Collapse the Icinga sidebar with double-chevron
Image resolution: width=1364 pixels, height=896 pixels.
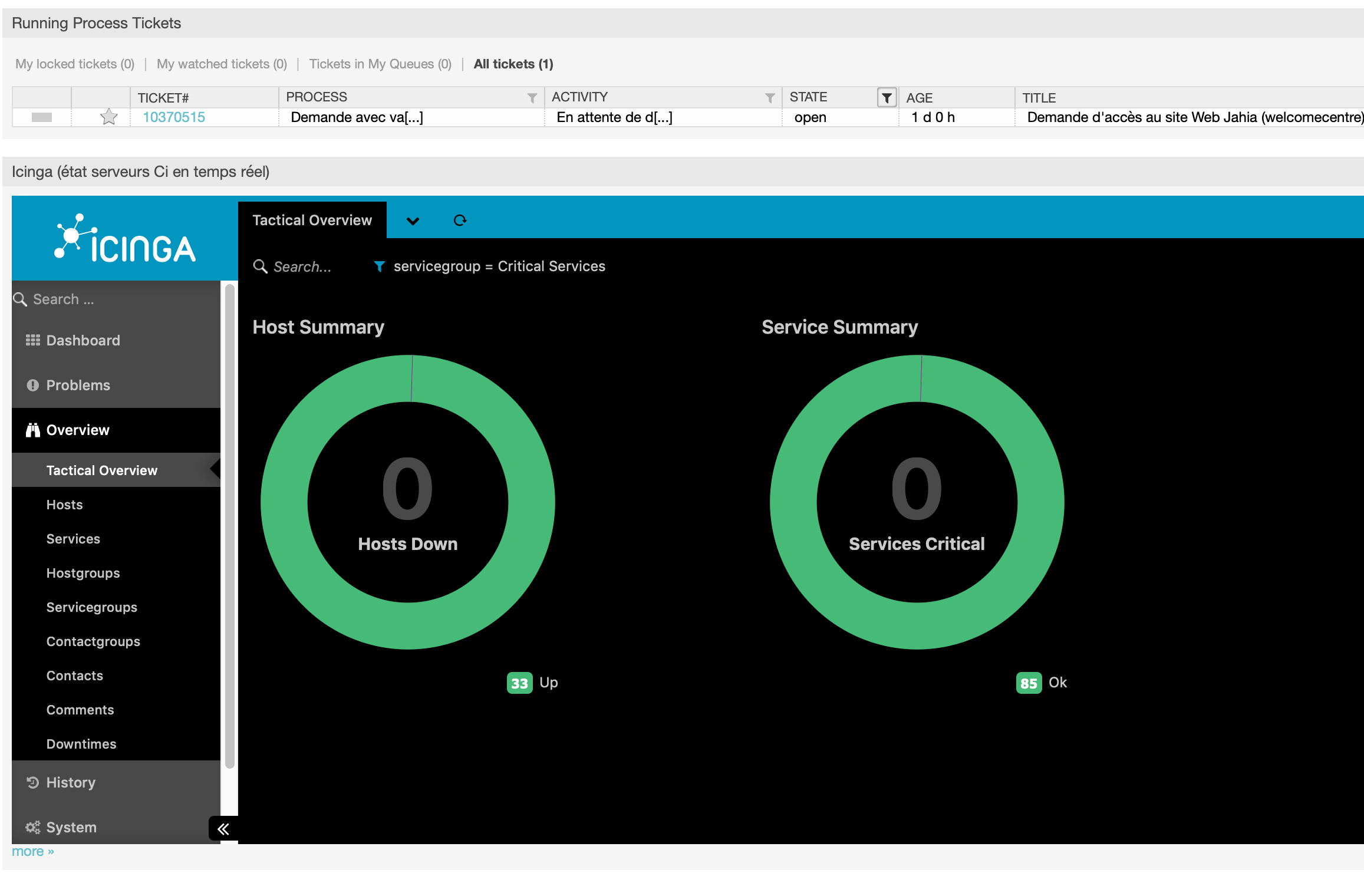point(223,829)
